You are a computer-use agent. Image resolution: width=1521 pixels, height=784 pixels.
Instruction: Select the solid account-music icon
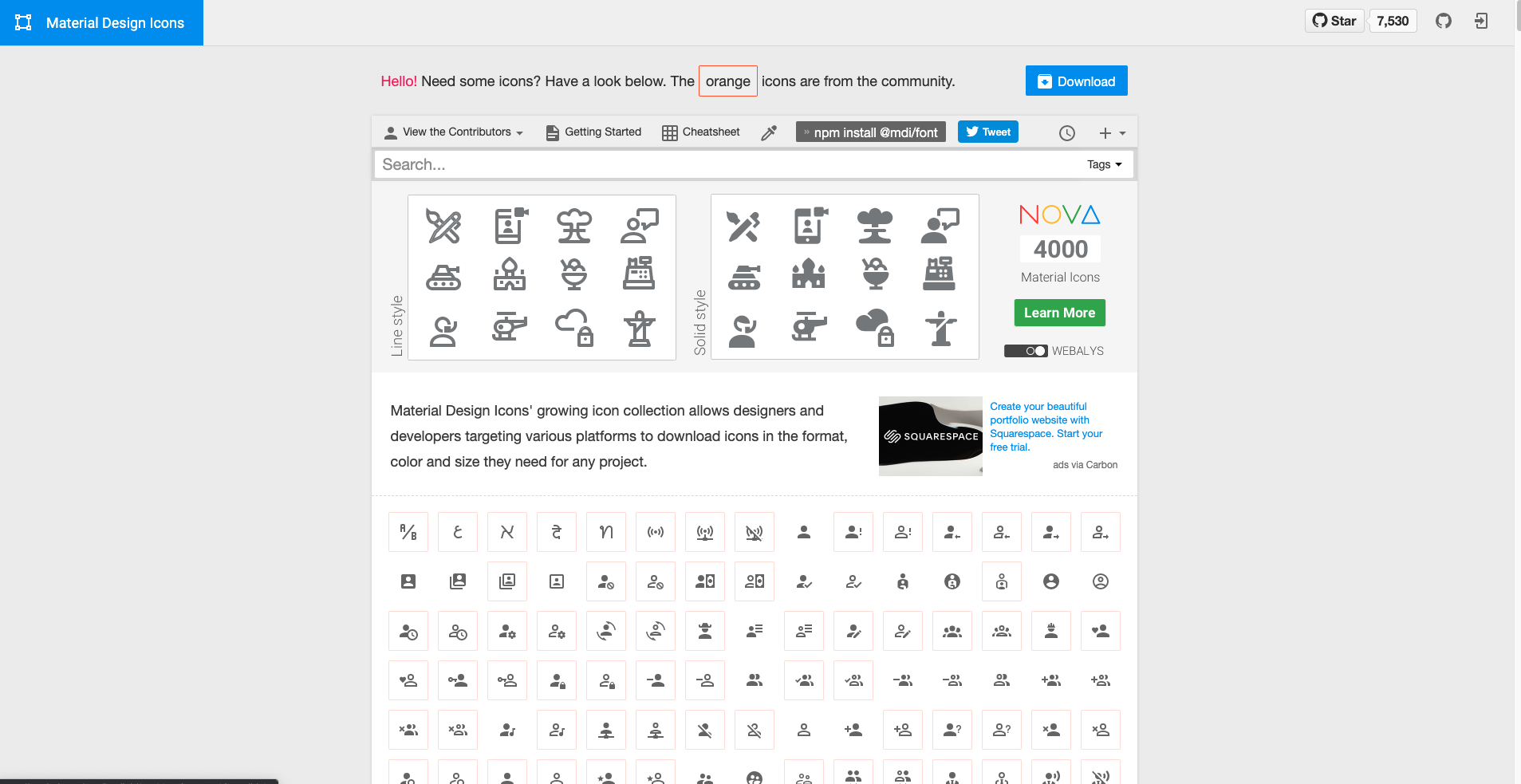[x=507, y=730]
